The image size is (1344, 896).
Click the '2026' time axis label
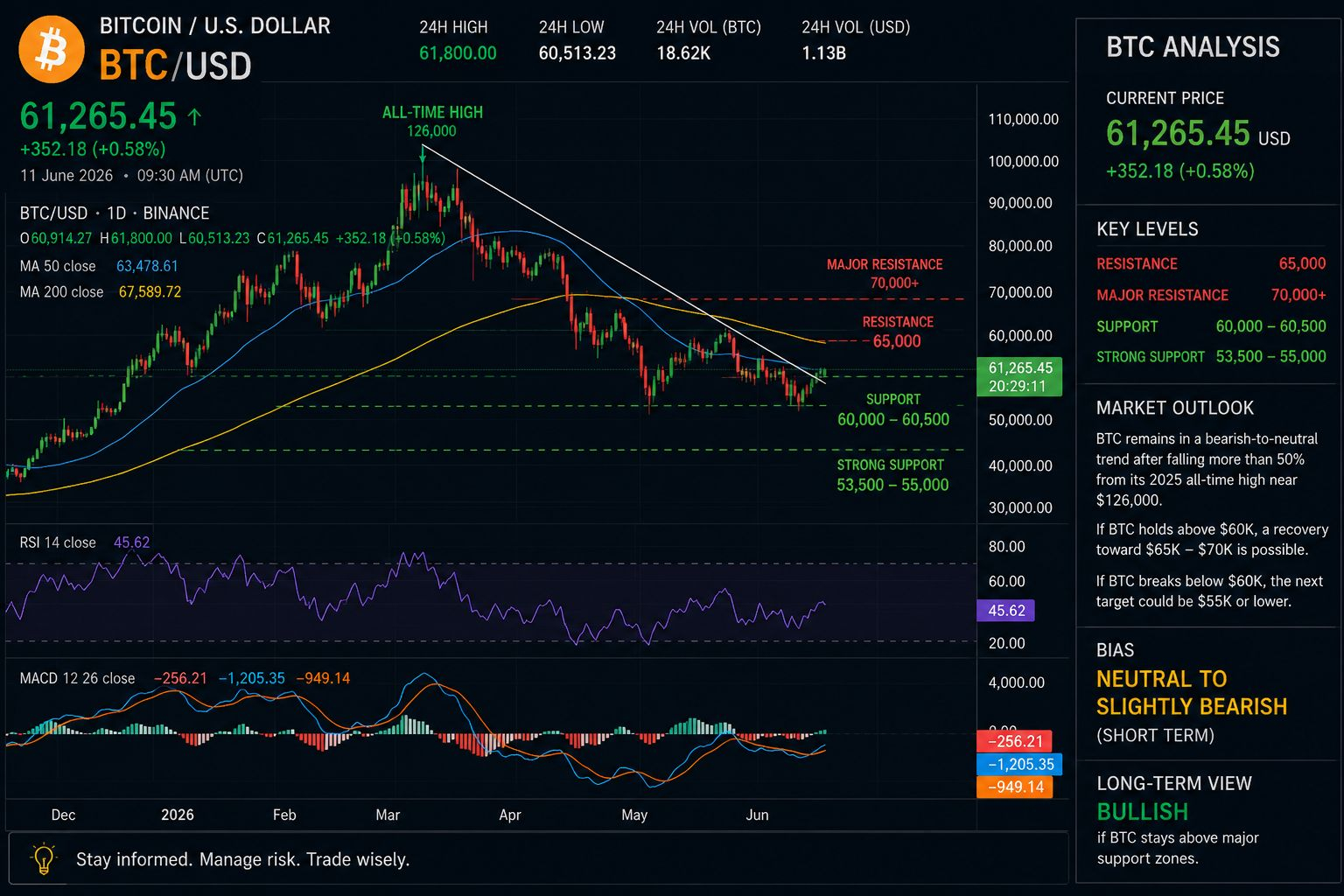178,815
